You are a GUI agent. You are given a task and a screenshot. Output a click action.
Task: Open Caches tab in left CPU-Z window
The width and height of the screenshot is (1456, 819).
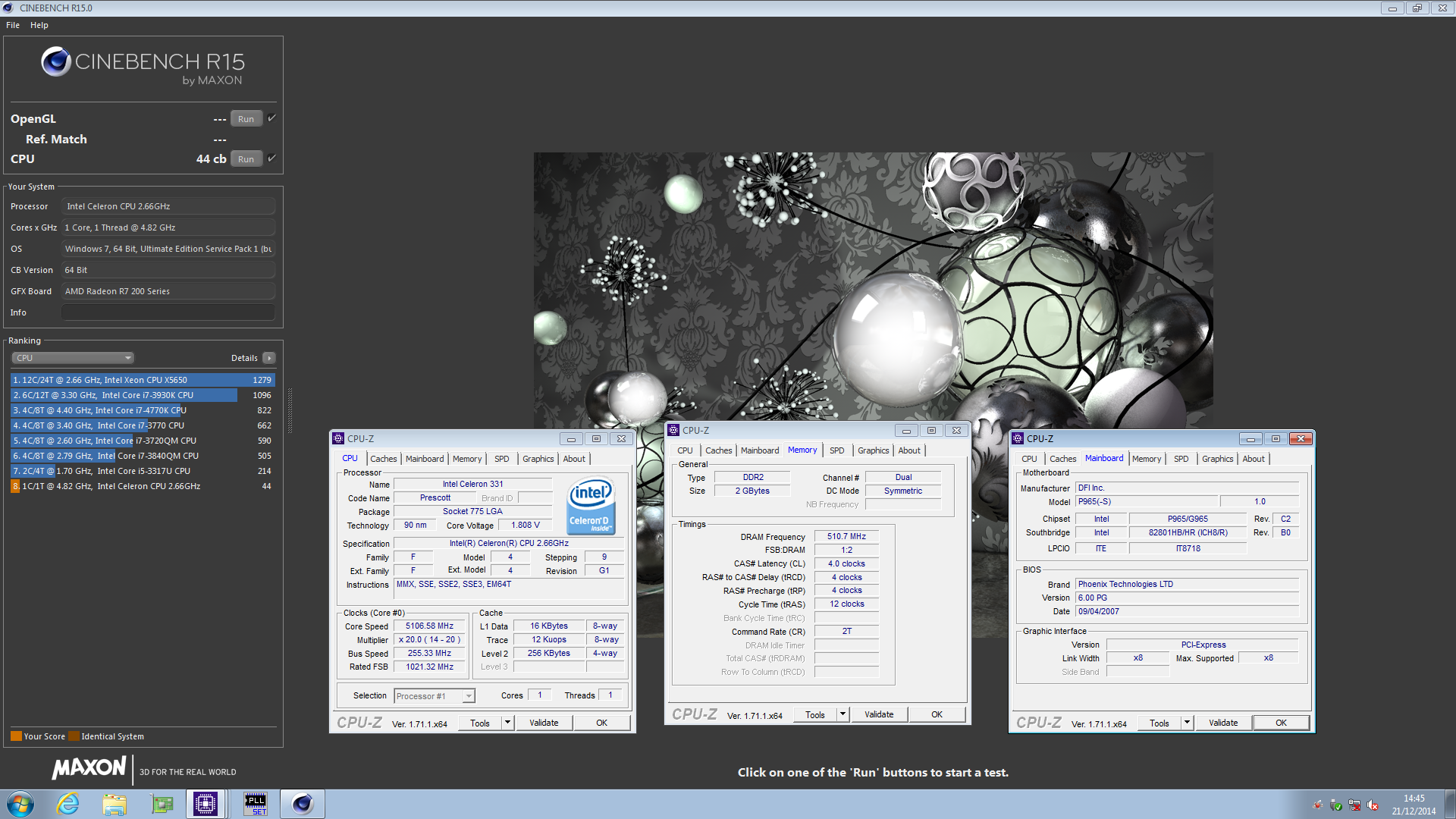pyautogui.click(x=383, y=459)
